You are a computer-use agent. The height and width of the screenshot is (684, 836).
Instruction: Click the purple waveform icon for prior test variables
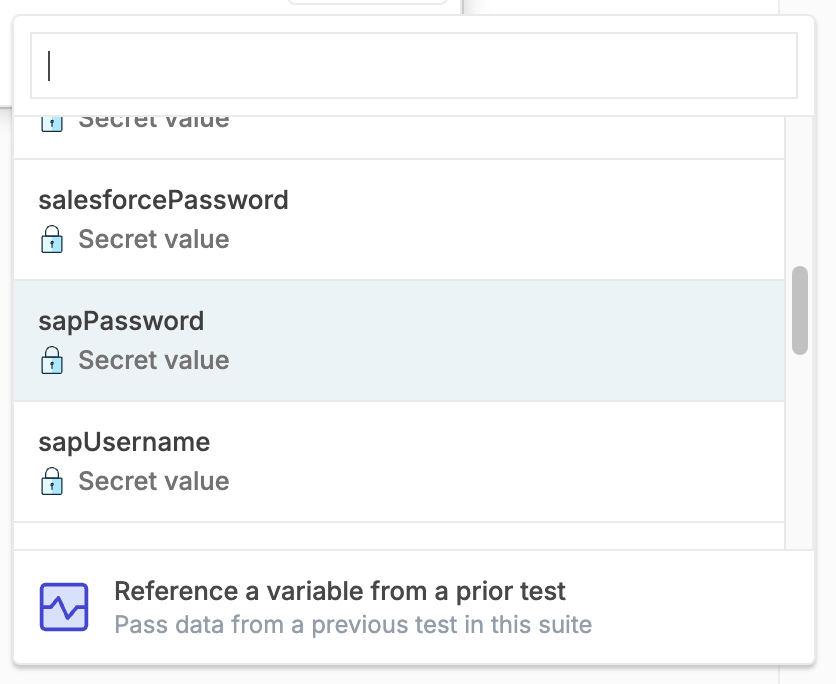click(x=61, y=606)
